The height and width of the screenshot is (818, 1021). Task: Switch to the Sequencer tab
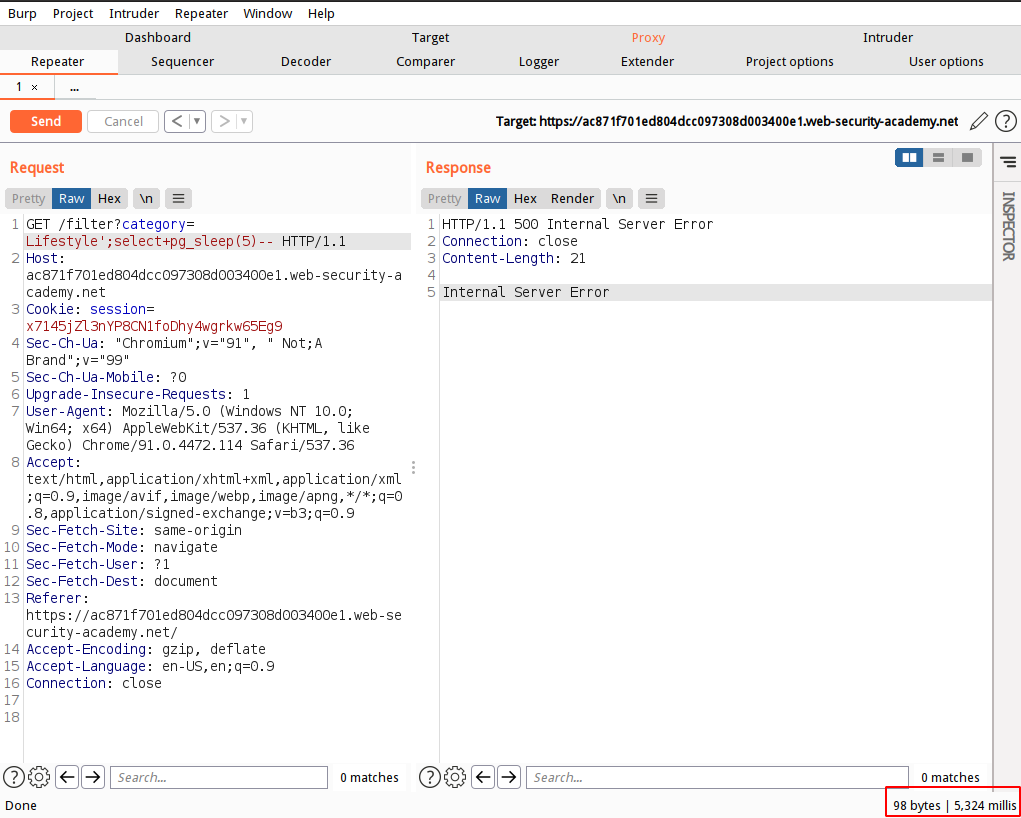(x=182, y=62)
